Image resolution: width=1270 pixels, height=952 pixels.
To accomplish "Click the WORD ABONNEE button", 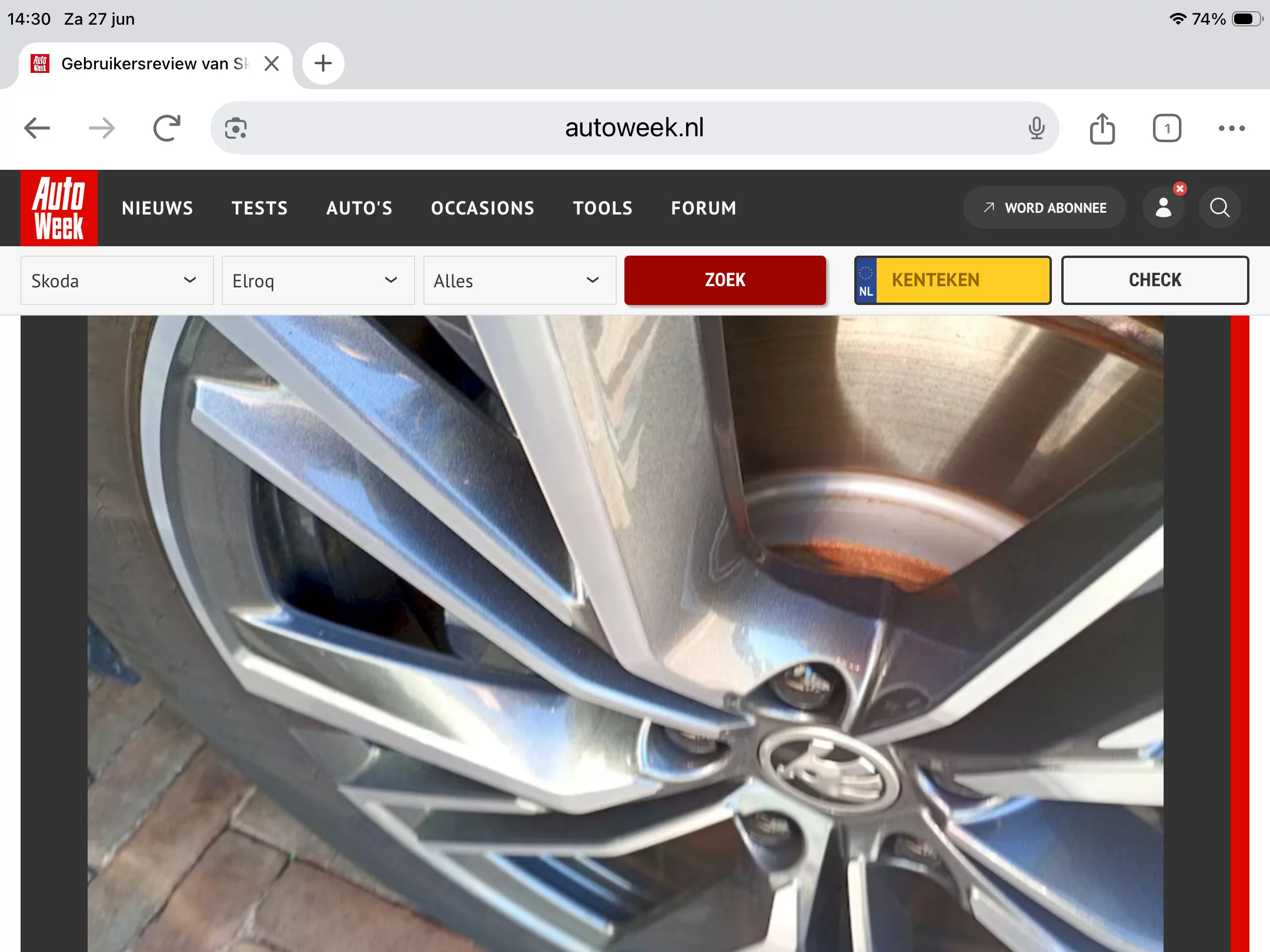I will (x=1045, y=207).
